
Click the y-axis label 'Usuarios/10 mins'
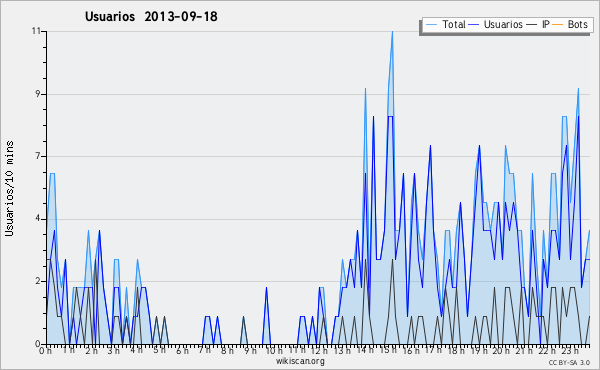coord(9,188)
